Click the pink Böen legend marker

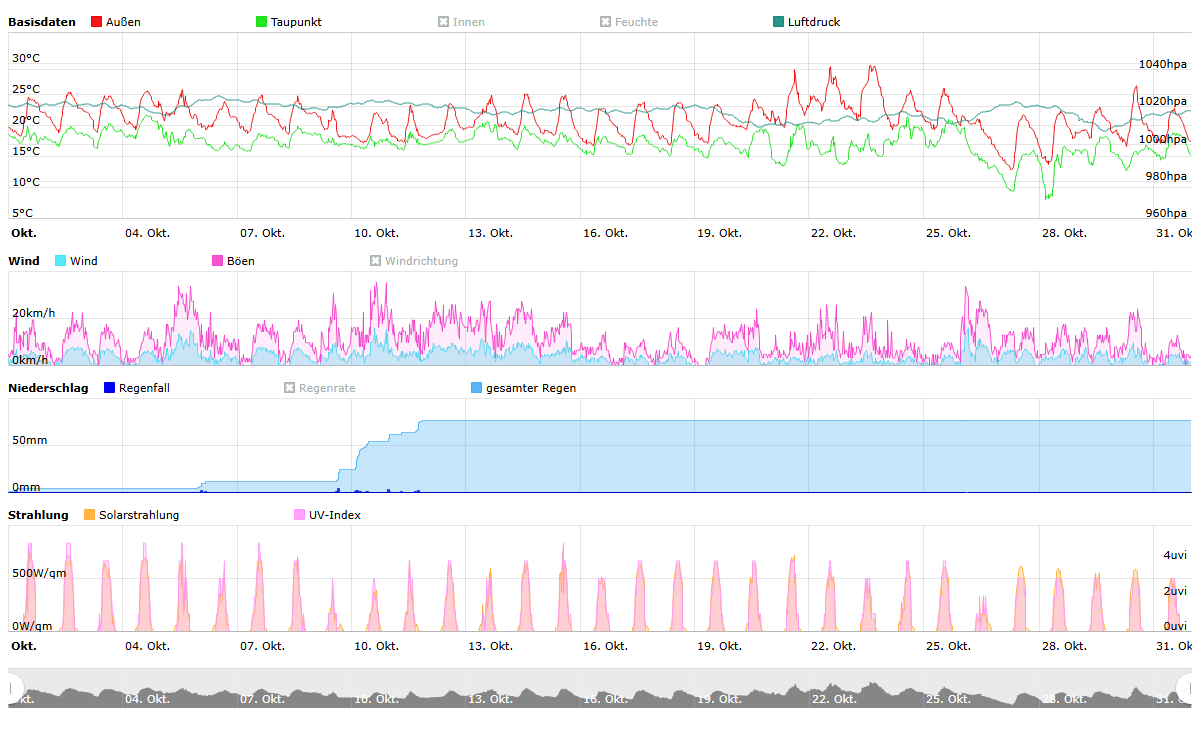[x=218, y=261]
